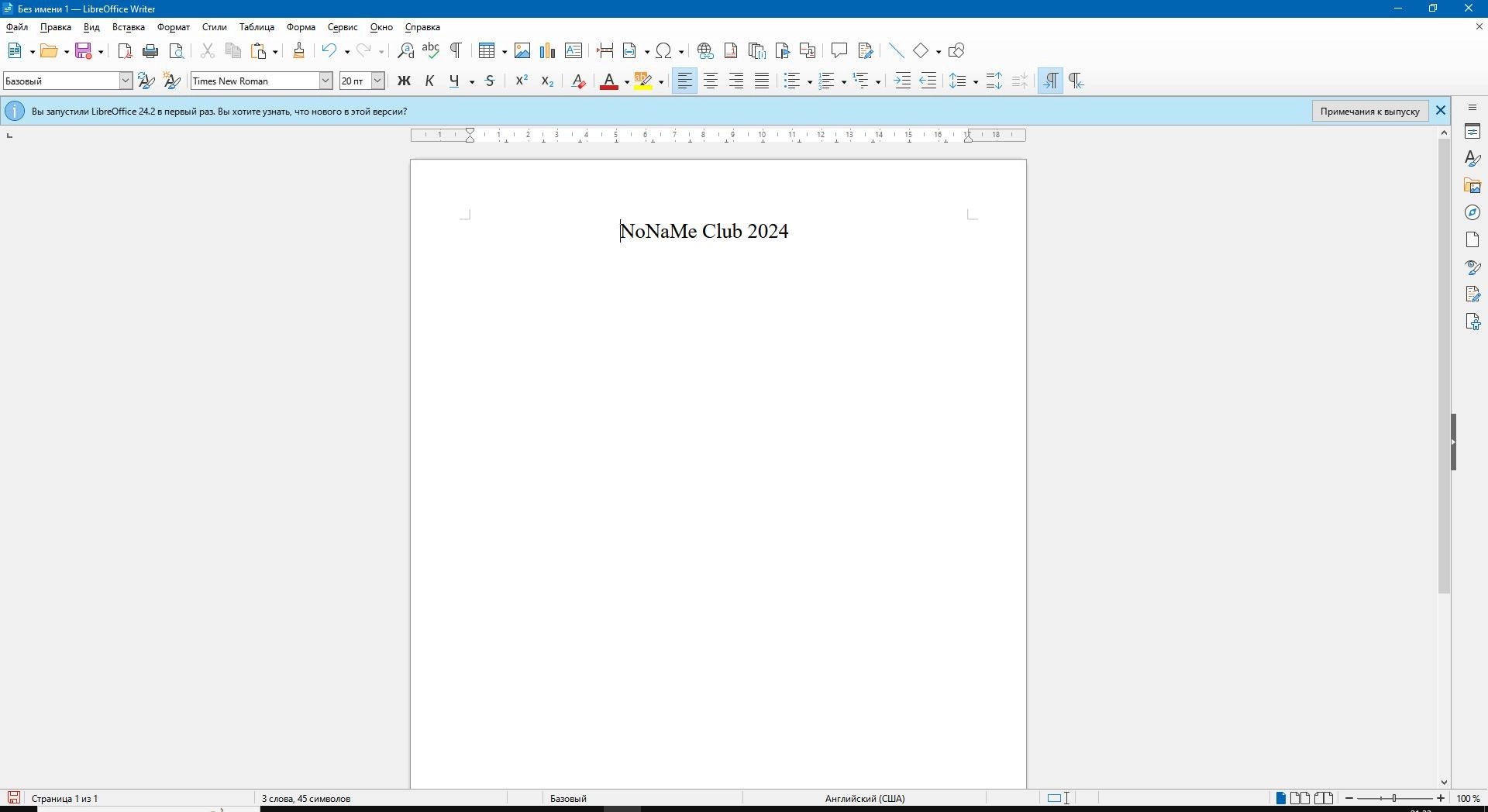Toggle bold formatting
This screenshot has width=1488, height=812.
pos(404,81)
